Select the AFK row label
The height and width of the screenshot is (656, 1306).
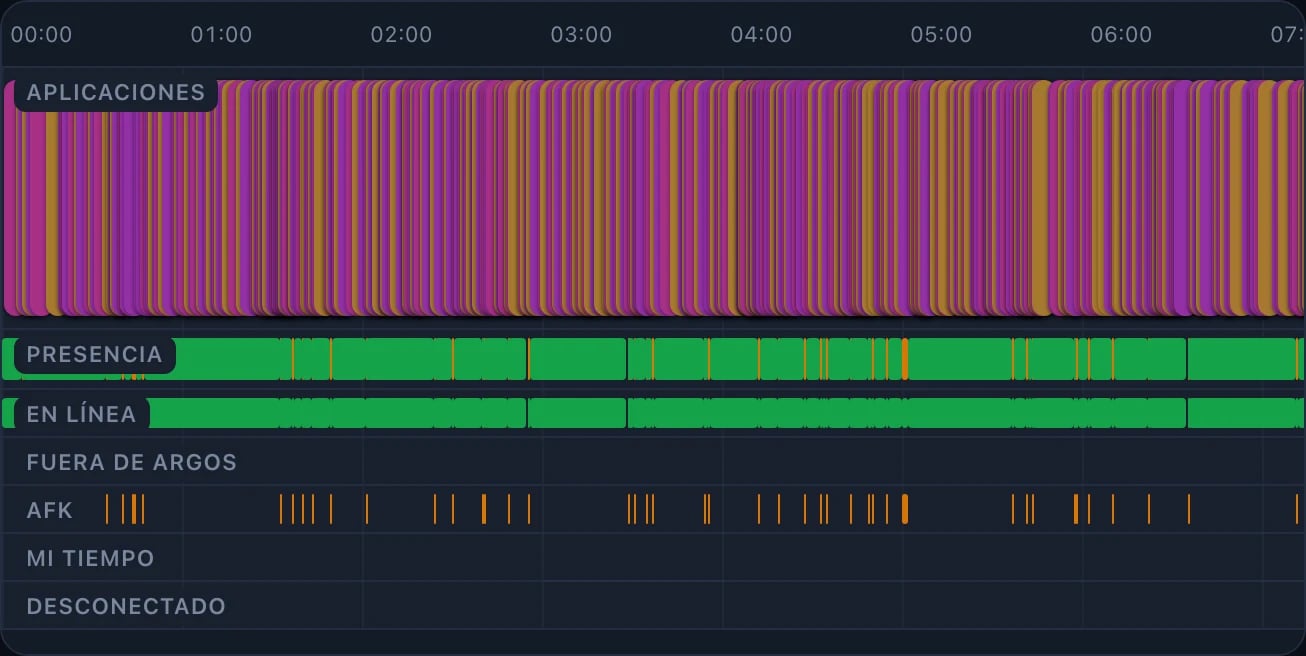pyautogui.click(x=50, y=511)
